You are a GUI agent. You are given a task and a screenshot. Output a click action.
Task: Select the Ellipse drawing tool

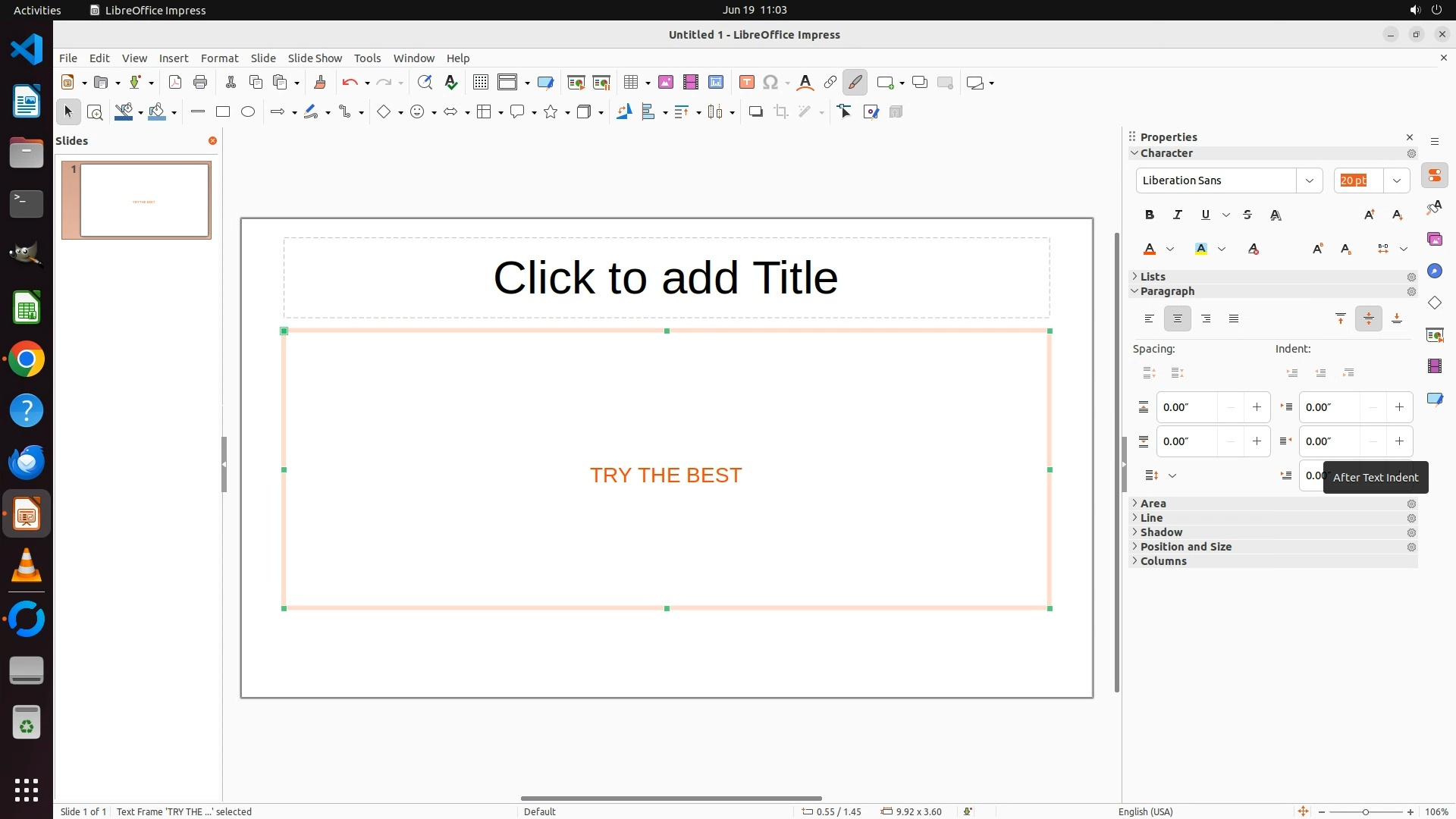pos(248,111)
